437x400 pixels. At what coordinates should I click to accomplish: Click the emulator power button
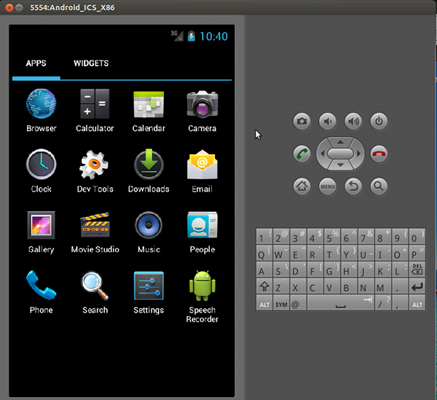[379, 121]
